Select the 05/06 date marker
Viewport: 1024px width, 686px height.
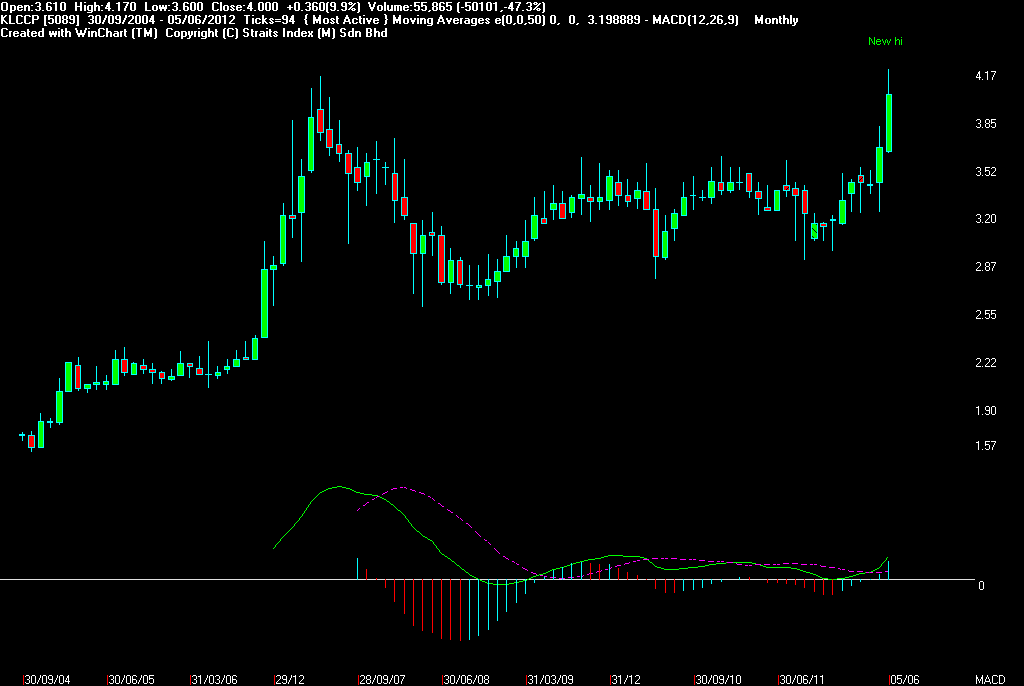(904, 680)
